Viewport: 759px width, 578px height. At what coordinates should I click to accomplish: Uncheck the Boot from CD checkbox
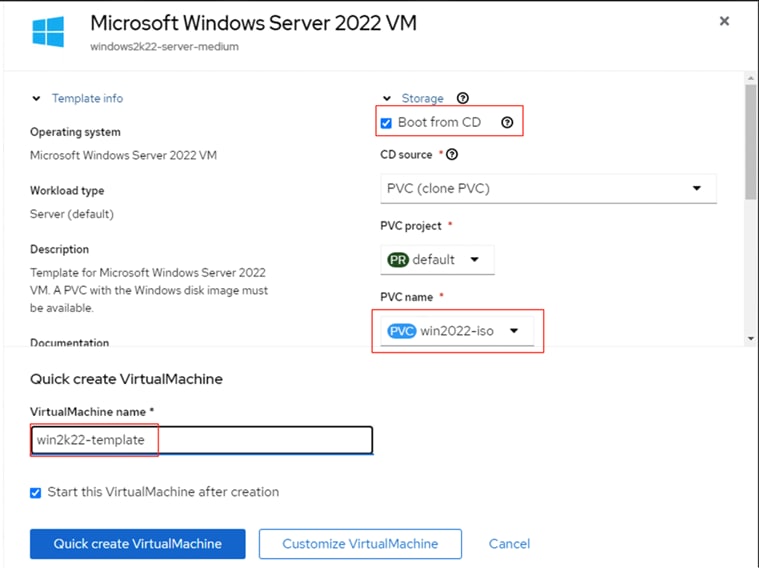pos(386,123)
